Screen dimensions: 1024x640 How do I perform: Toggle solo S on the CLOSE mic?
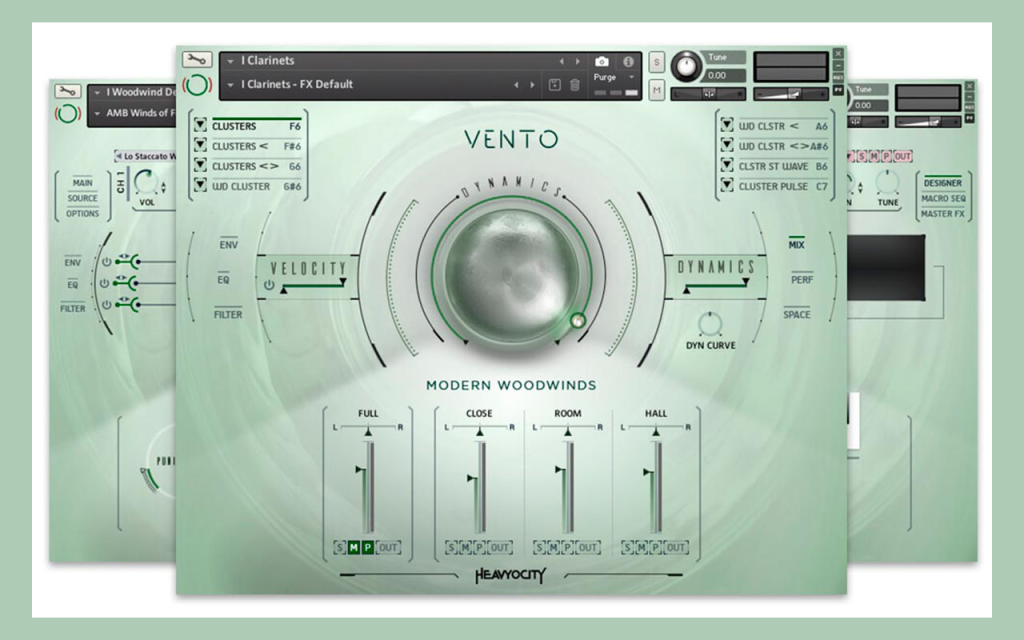(451, 547)
